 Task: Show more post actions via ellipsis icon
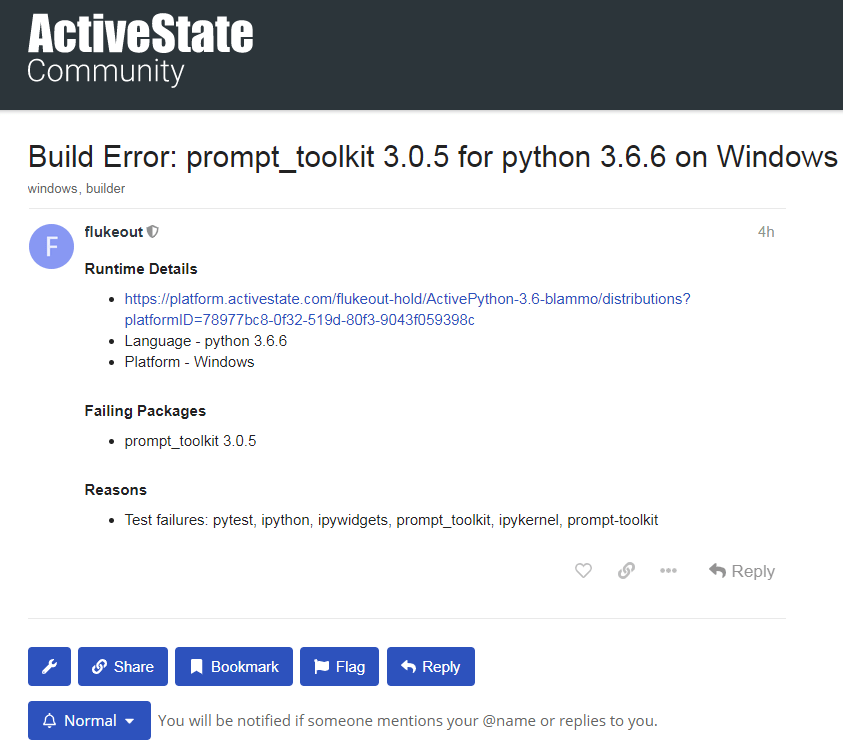(x=668, y=570)
